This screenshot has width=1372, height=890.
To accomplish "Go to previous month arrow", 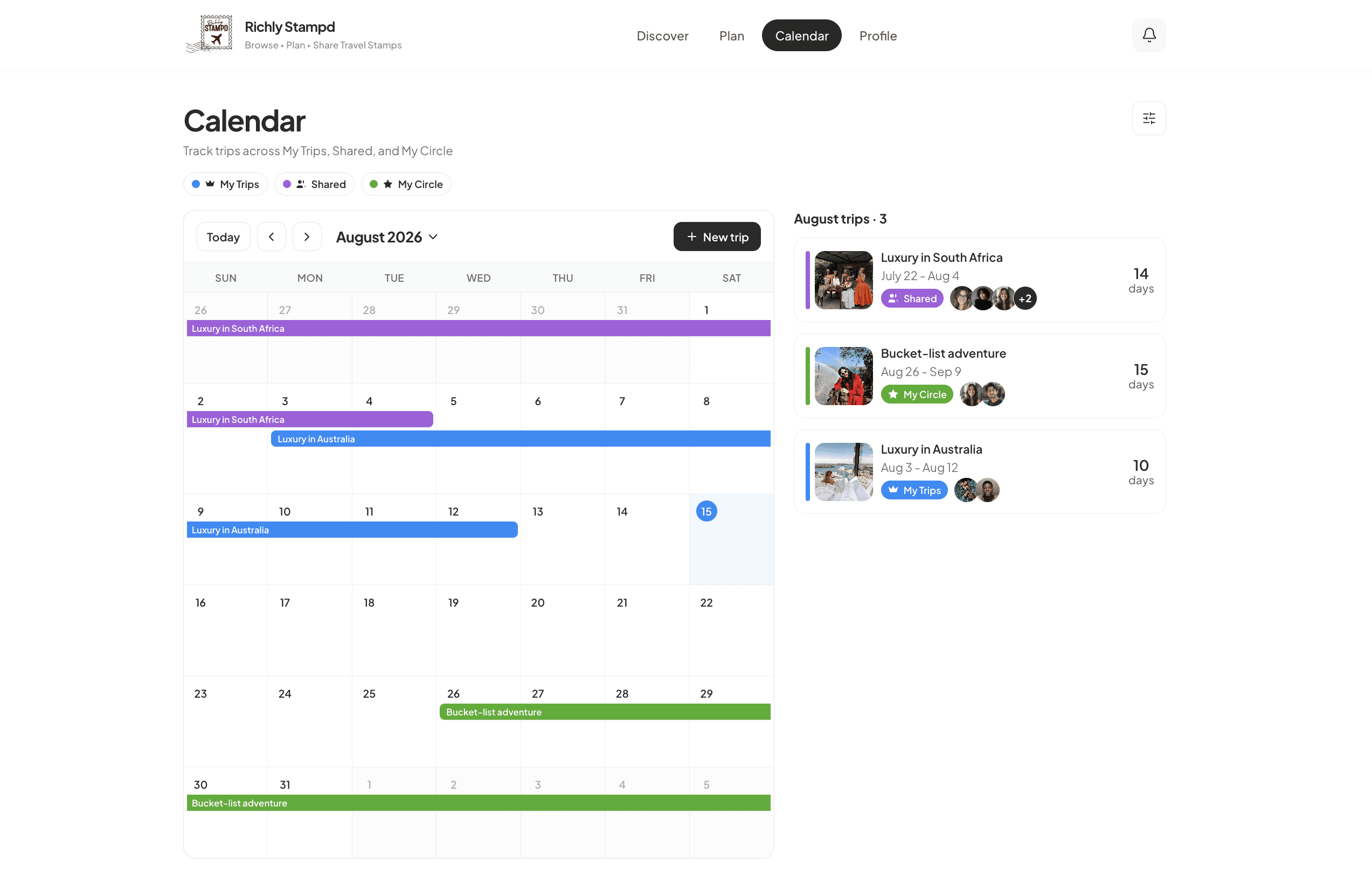I will pos(271,237).
